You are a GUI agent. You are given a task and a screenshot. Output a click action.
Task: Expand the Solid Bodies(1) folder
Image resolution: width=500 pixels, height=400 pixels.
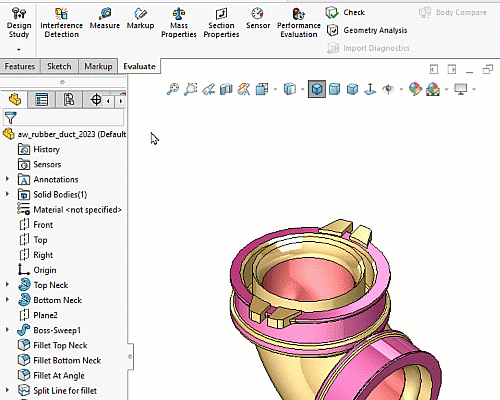point(7,194)
